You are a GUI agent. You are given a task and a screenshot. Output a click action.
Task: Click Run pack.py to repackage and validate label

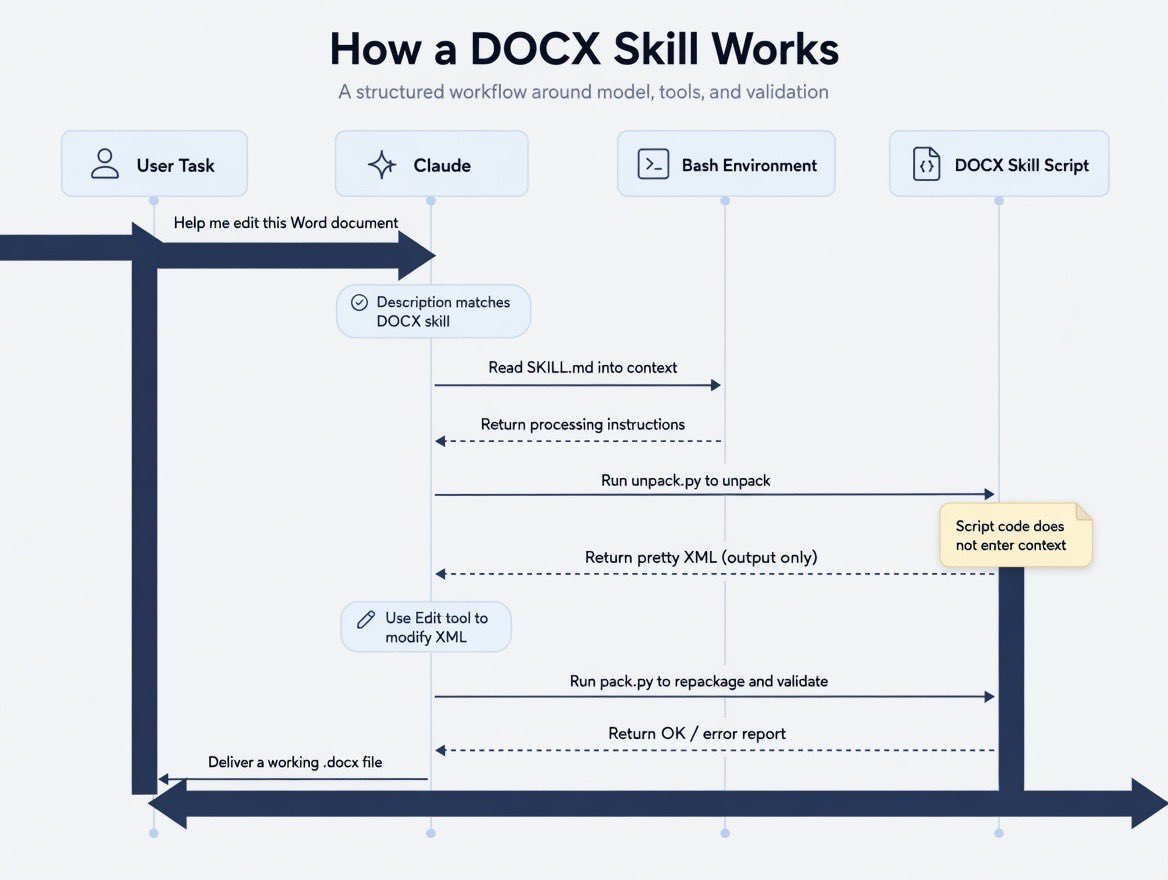point(699,681)
